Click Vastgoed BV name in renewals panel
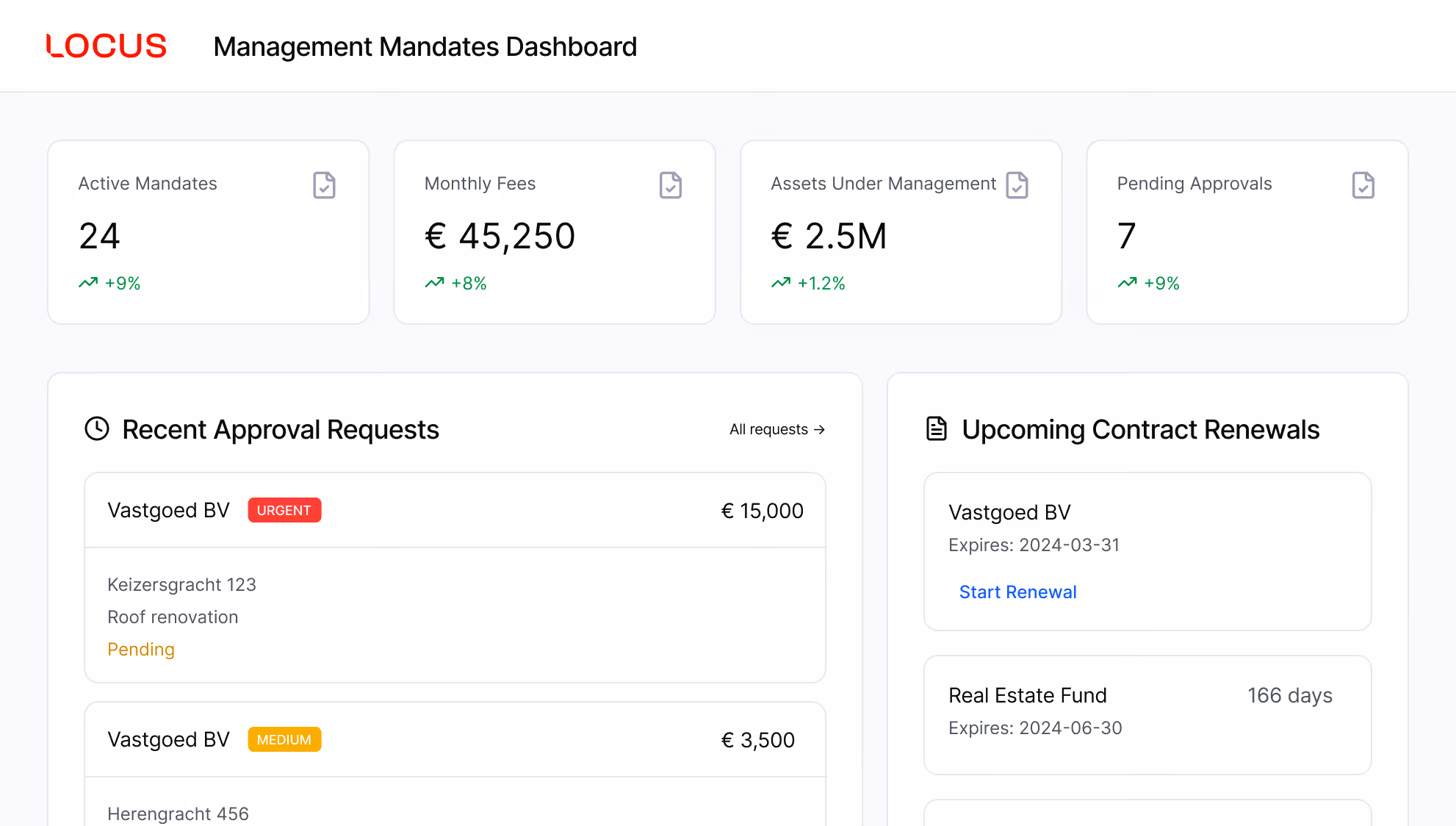Viewport: 1456px width, 826px height. click(x=1009, y=512)
